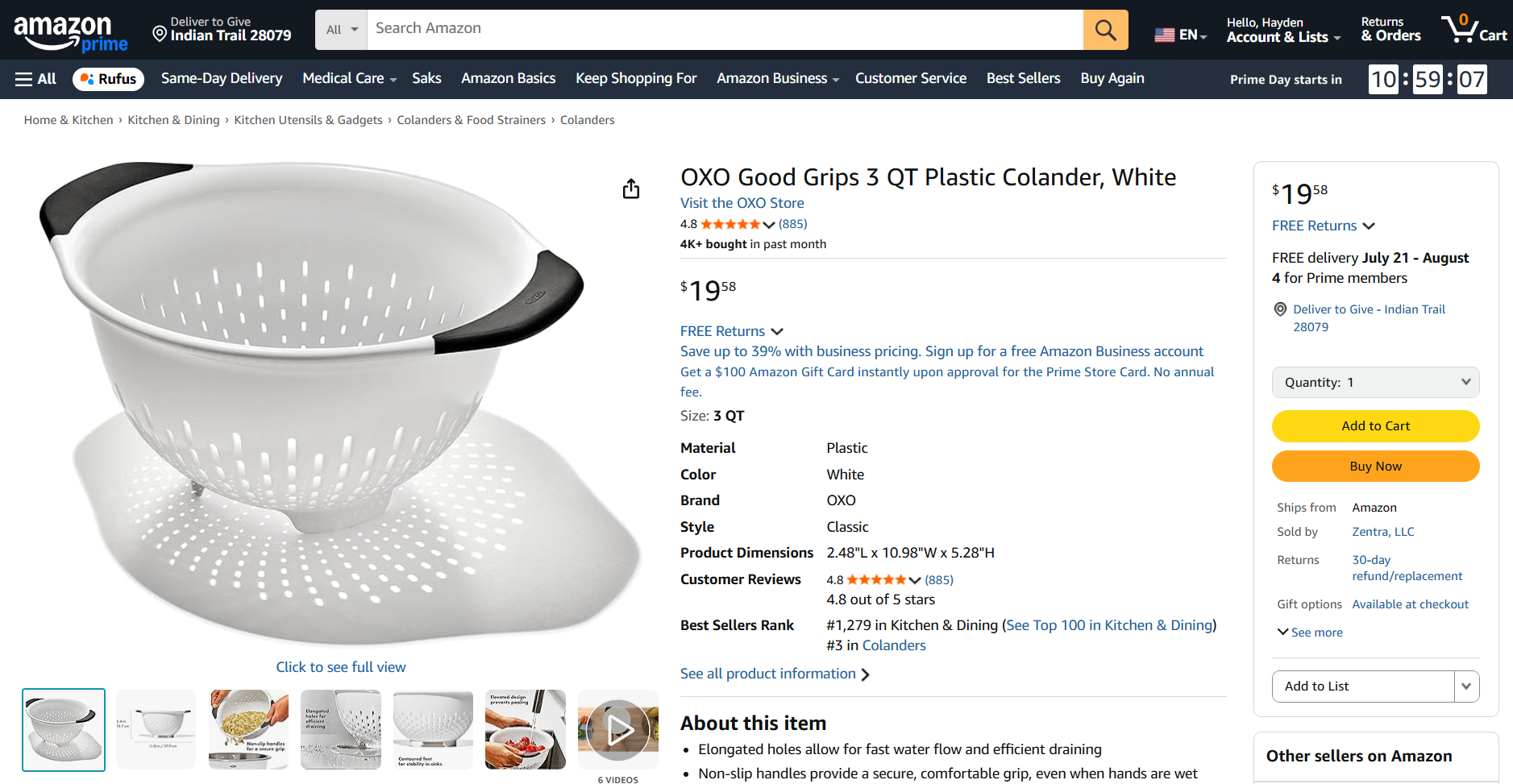Click into the Search Amazon field
Viewport: 1513px width, 784px height.
tap(724, 29)
